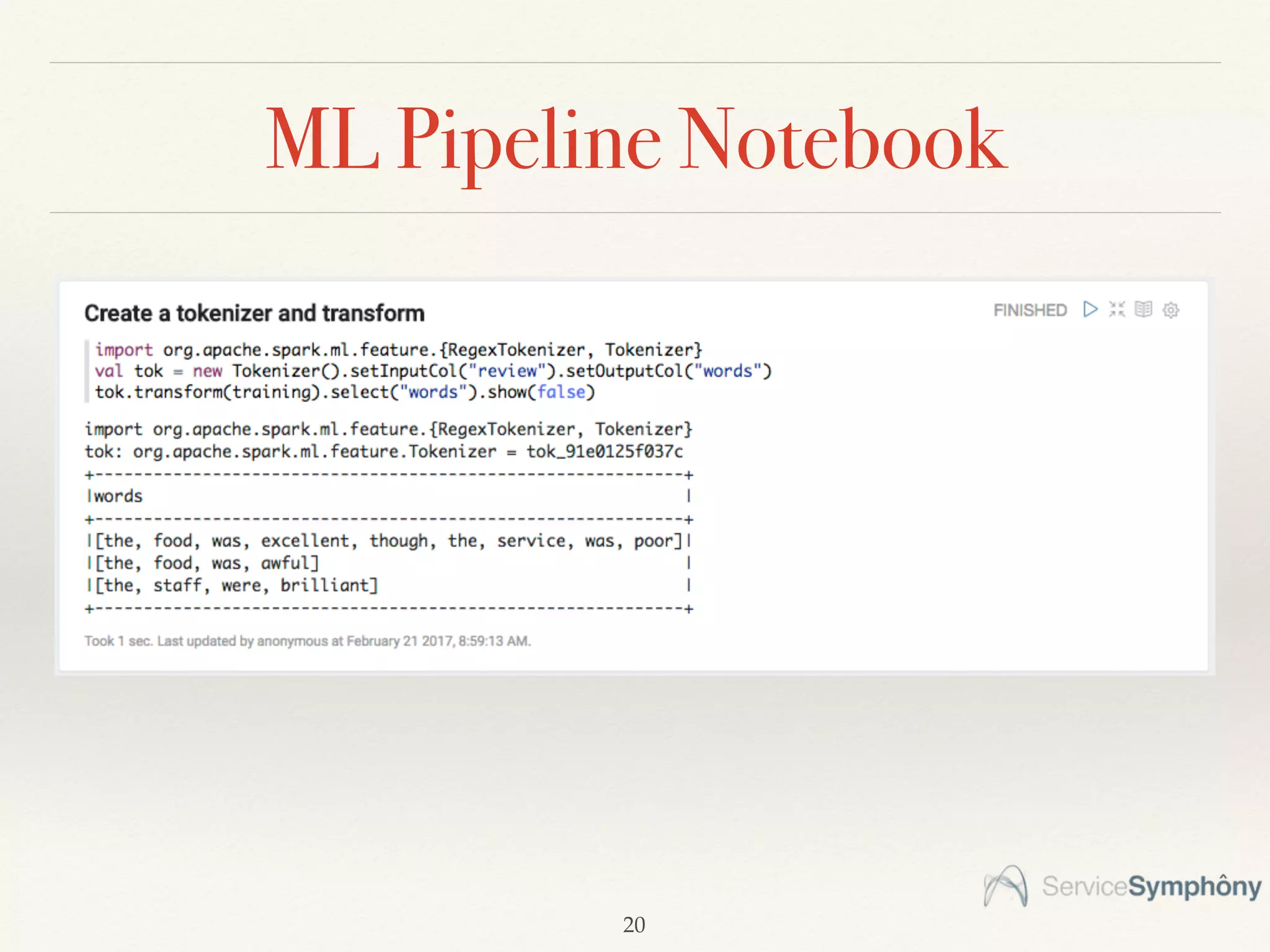
Task: Click the FINISHED status label
Action: (1030, 310)
